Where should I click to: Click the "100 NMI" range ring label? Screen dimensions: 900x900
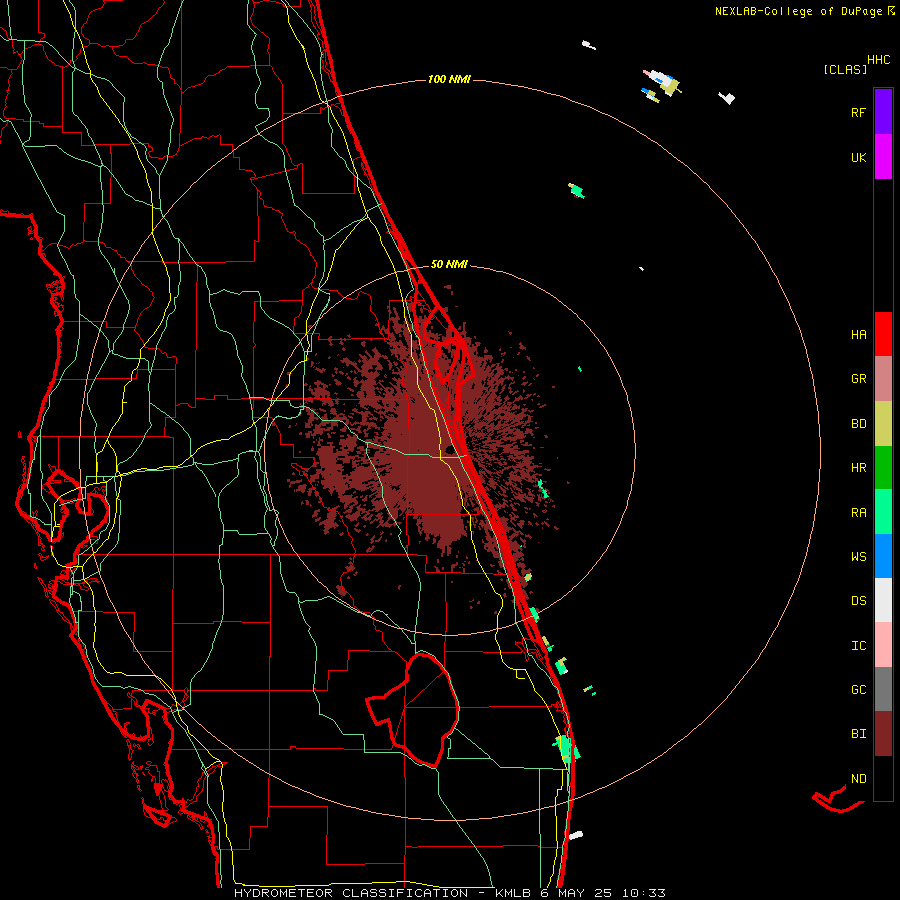click(x=449, y=79)
